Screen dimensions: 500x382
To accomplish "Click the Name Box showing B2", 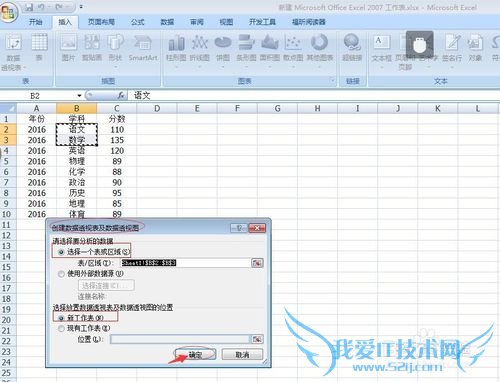I will click(35, 96).
